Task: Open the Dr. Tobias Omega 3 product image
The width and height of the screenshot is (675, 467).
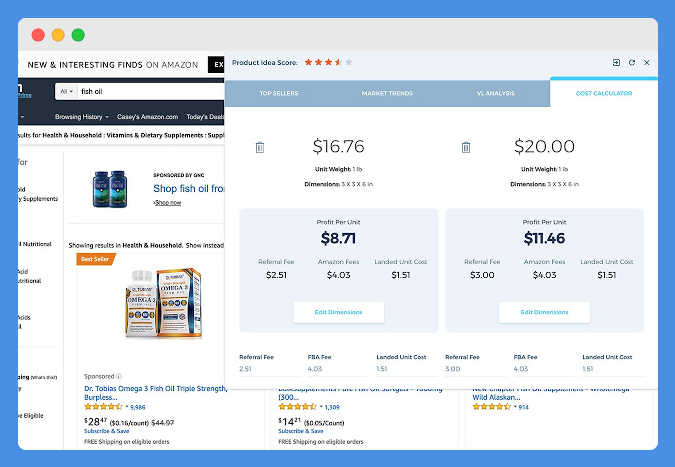Action: (164, 302)
